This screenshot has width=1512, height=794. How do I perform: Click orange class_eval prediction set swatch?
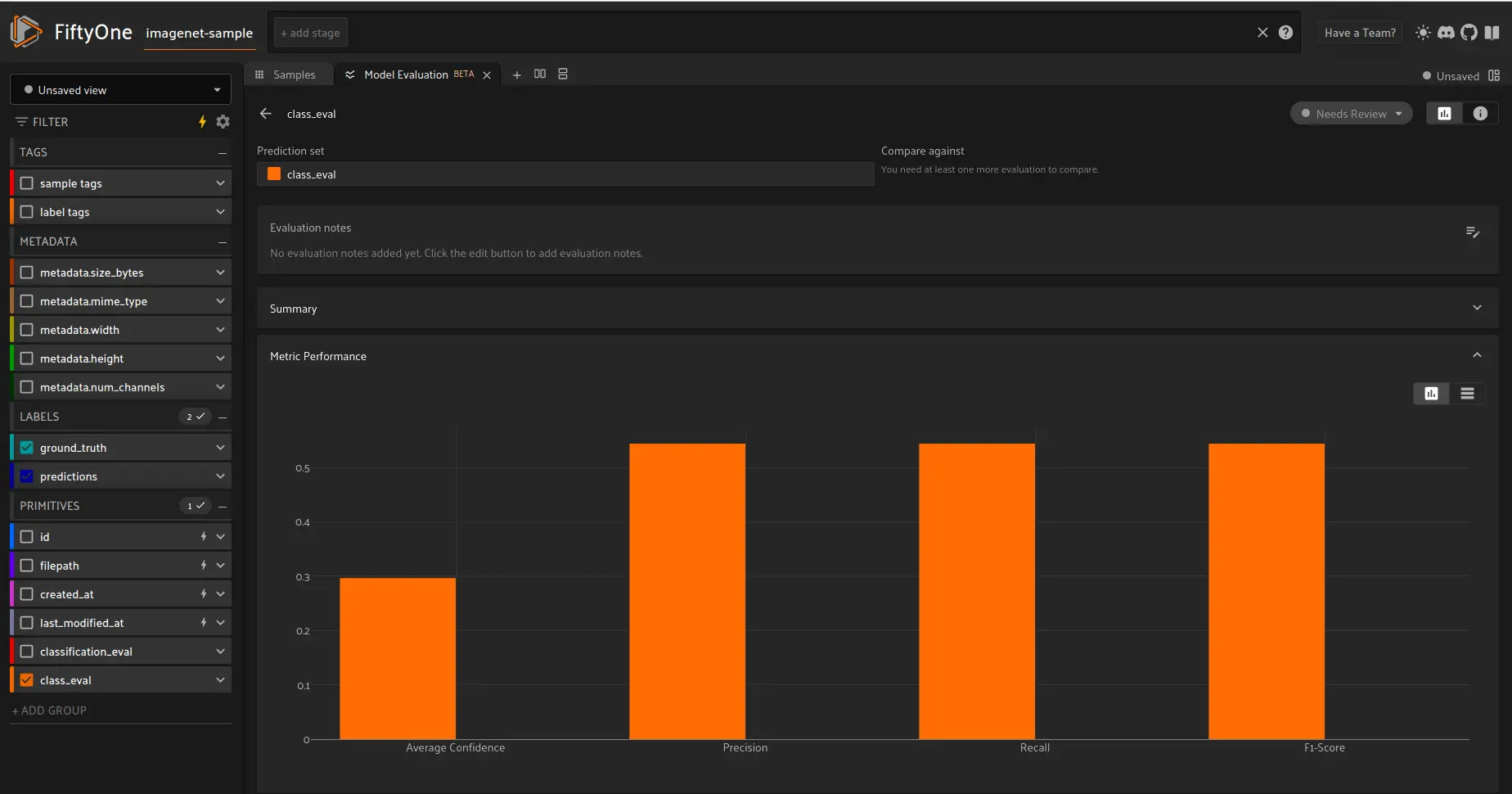point(274,174)
